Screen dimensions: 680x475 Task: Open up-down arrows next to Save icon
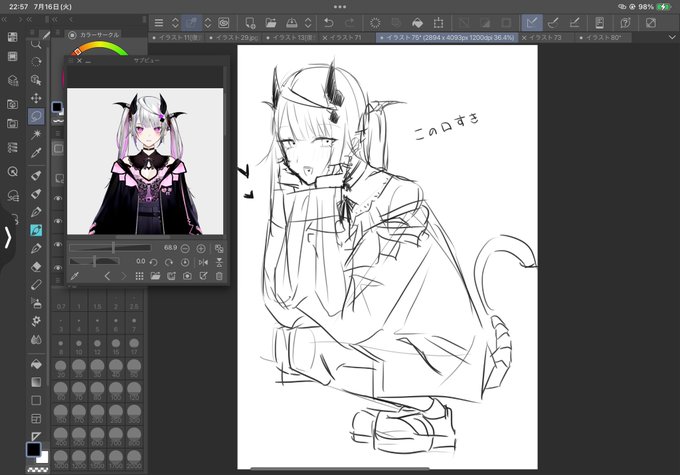308,23
